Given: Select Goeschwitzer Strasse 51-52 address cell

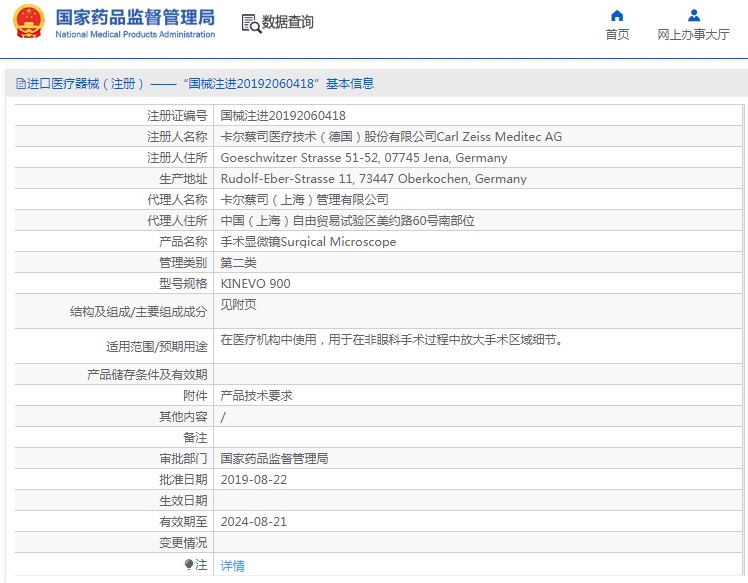Looking at the screenshot, I should 364,157.
